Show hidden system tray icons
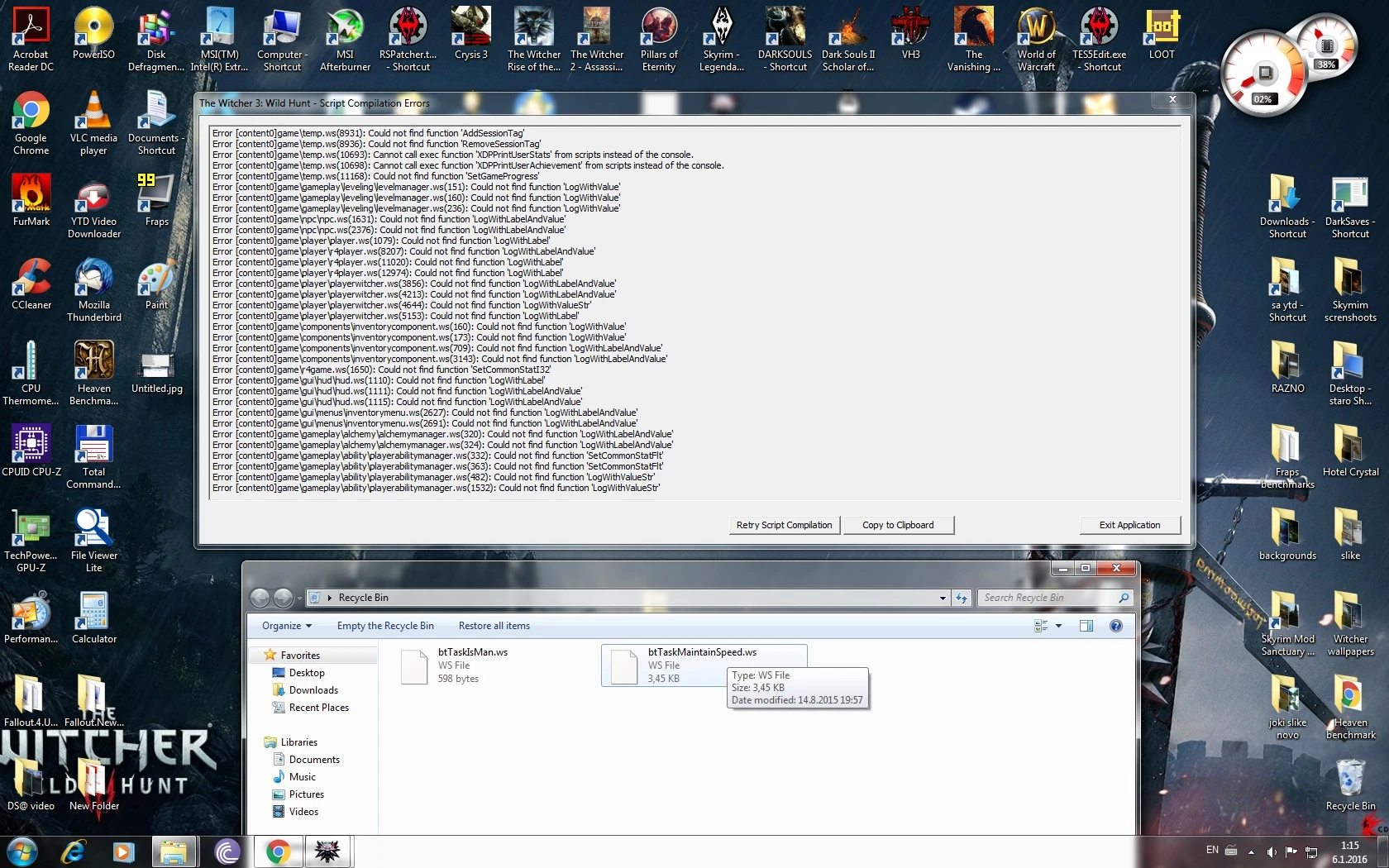The image size is (1389, 868). [x=1251, y=851]
